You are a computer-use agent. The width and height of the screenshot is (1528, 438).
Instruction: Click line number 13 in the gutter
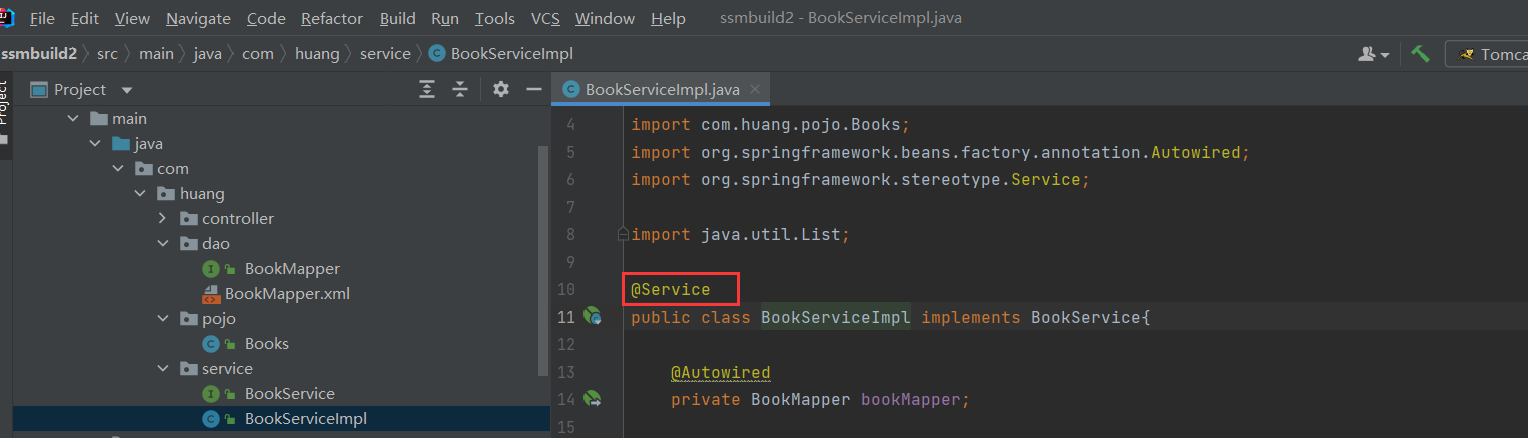click(x=567, y=372)
